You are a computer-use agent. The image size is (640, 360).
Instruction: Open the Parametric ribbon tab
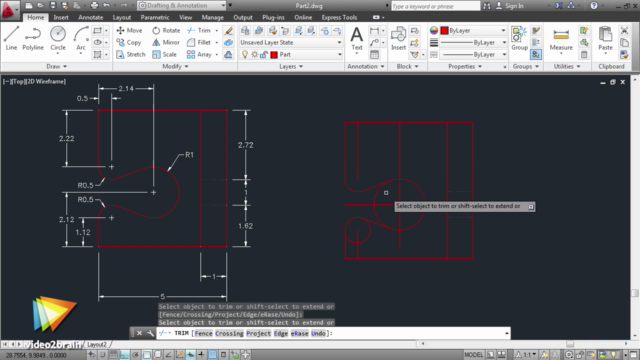tap(155, 18)
